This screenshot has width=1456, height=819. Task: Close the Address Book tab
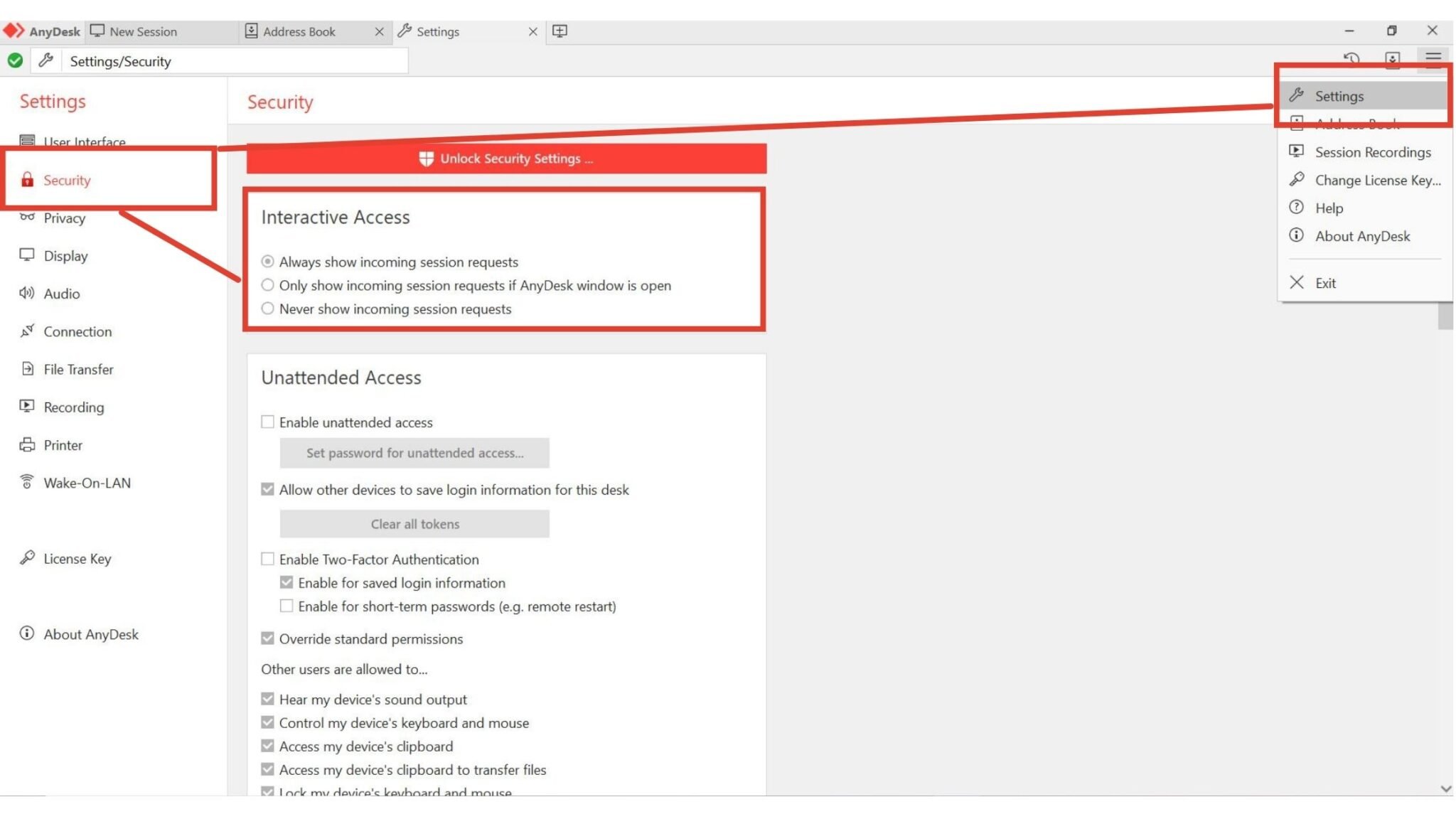(x=379, y=31)
